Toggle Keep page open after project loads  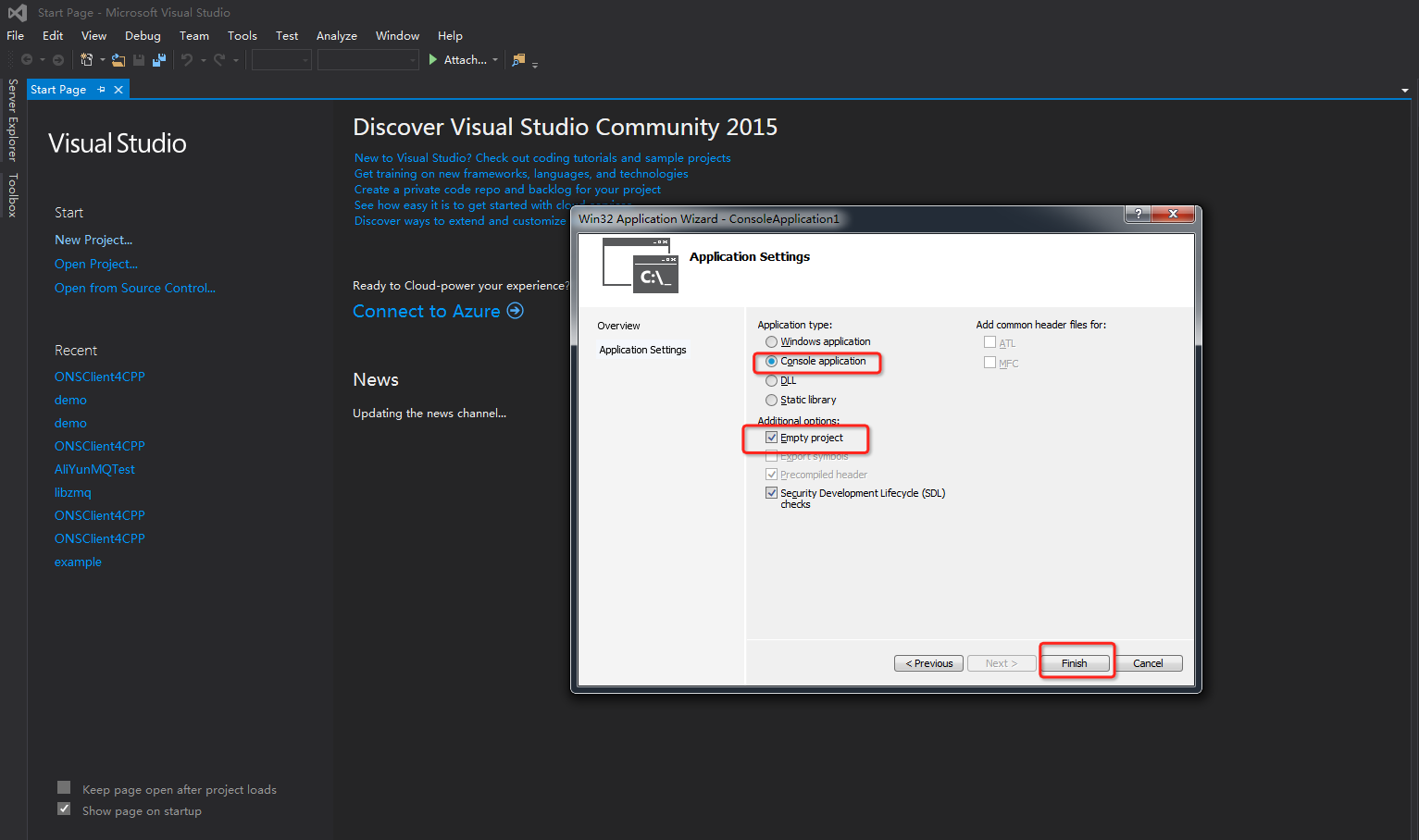point(64,787)
